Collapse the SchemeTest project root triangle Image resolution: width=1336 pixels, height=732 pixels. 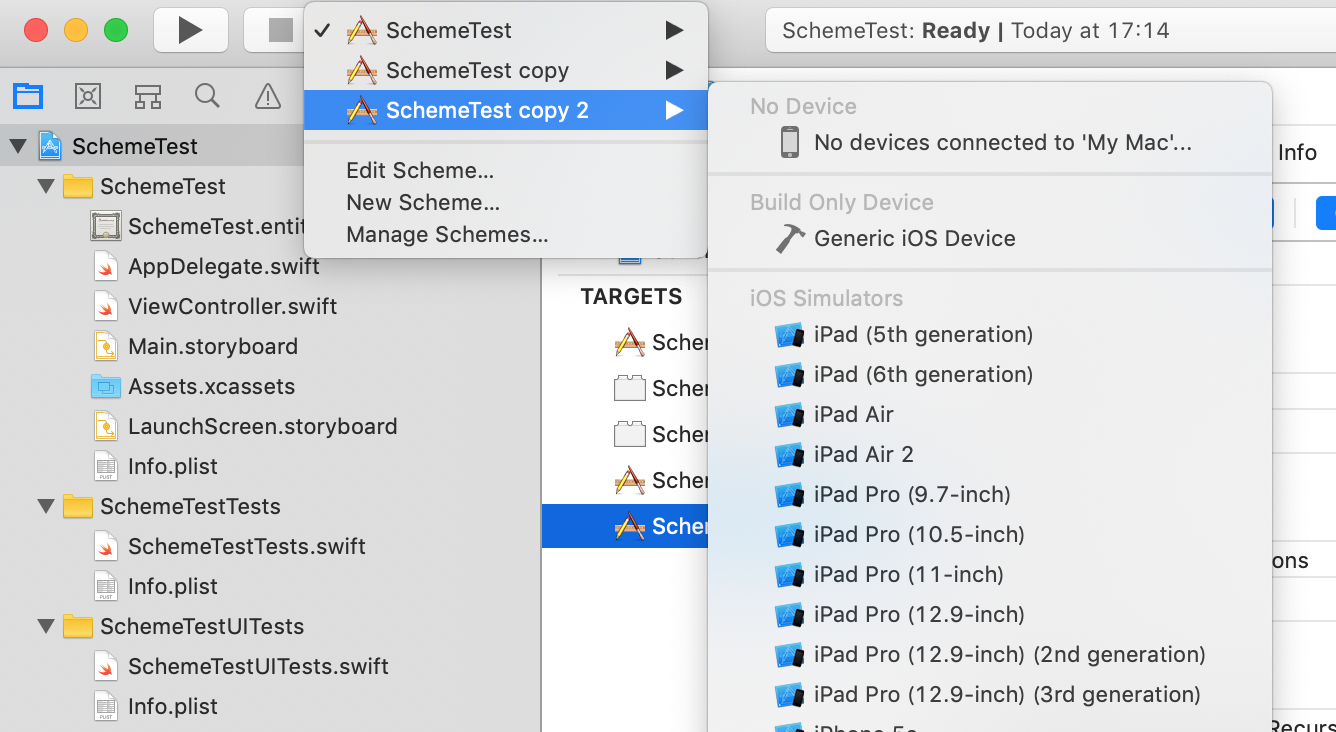pyautogui.click(x=18, y=146)
